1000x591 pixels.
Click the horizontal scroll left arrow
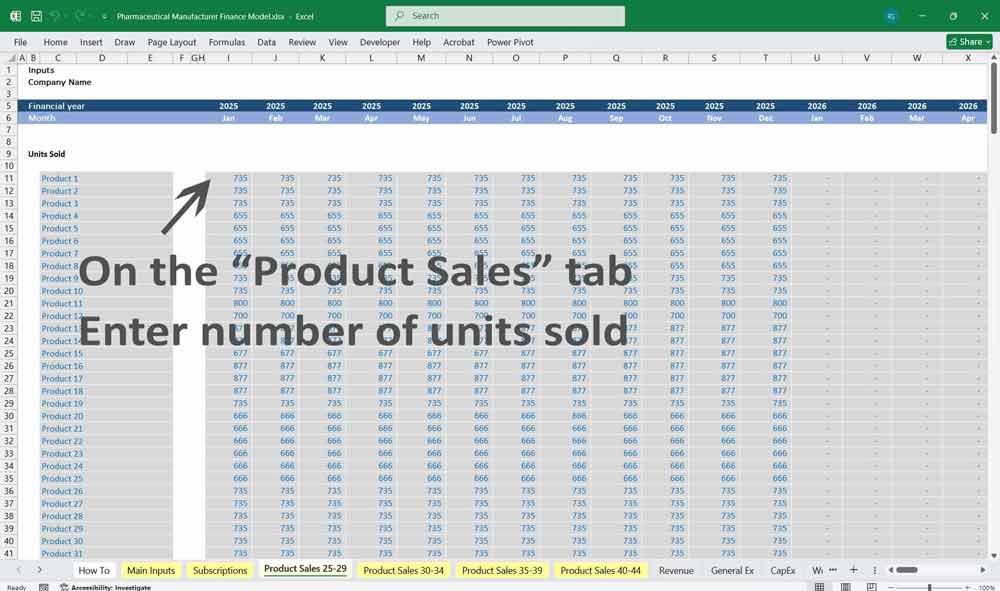[x=891, y=570]
